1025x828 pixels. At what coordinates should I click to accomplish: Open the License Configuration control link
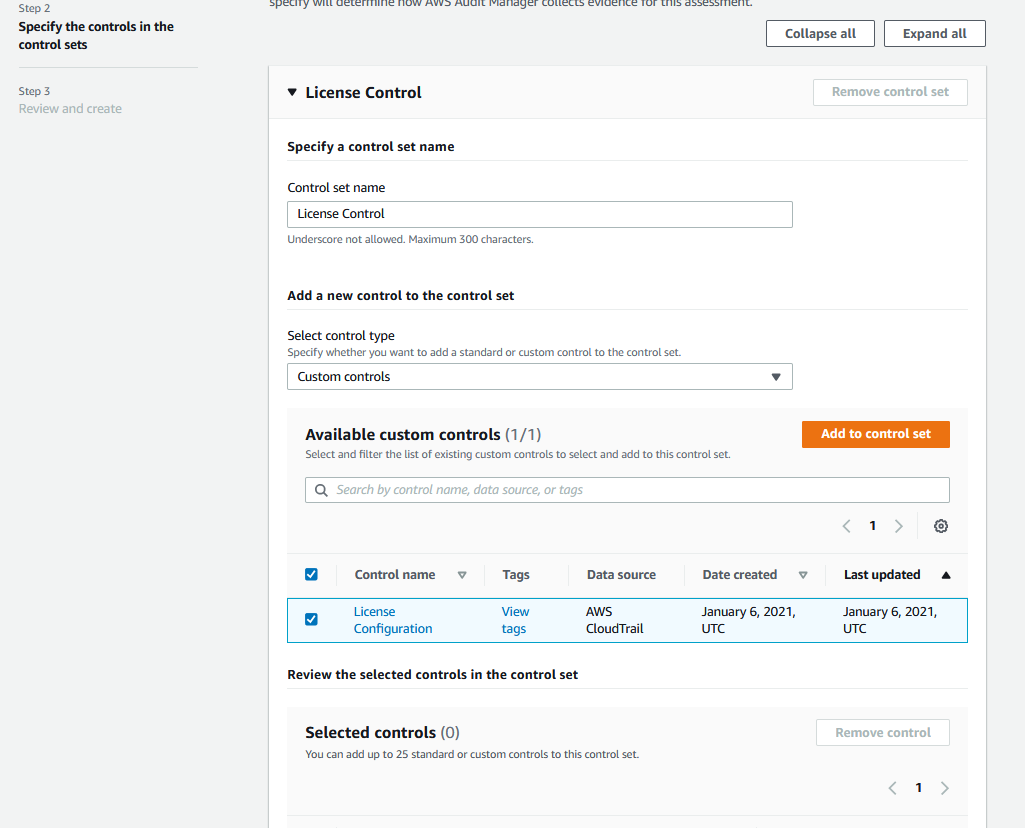(393, 620)
